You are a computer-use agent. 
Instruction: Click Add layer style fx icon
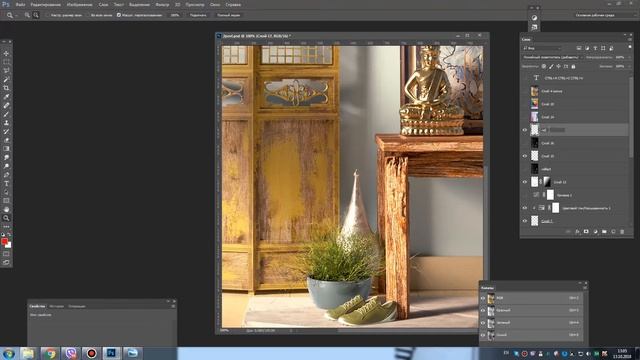577,231
